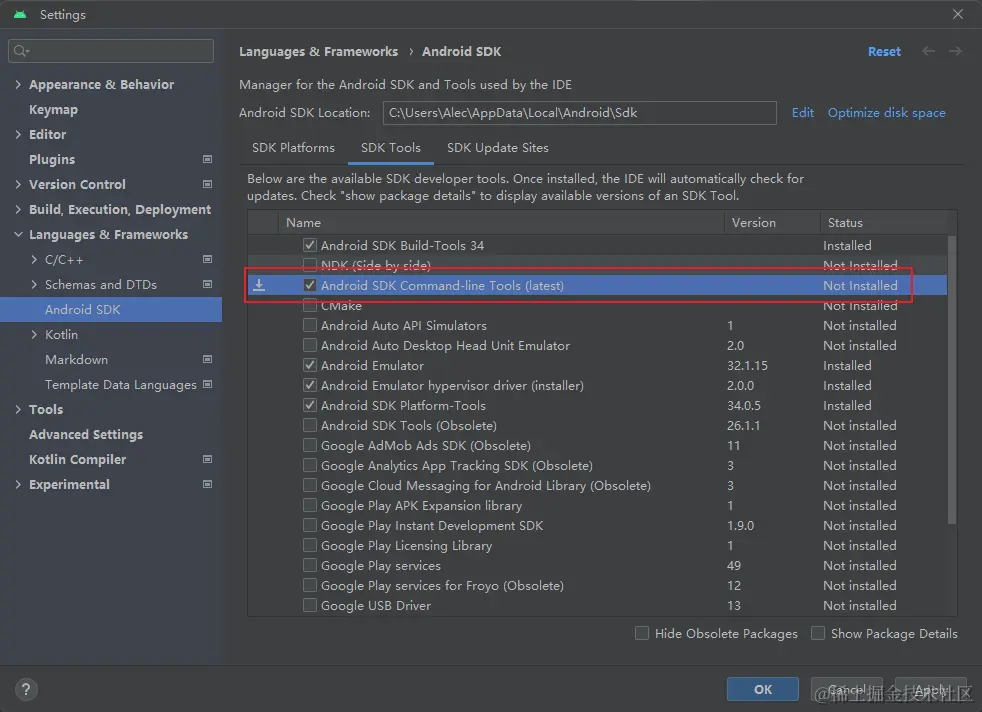This screenshot has height=712, width=982.
Task: Click the project-level icon next to Experimental
Action: point(207,484)
